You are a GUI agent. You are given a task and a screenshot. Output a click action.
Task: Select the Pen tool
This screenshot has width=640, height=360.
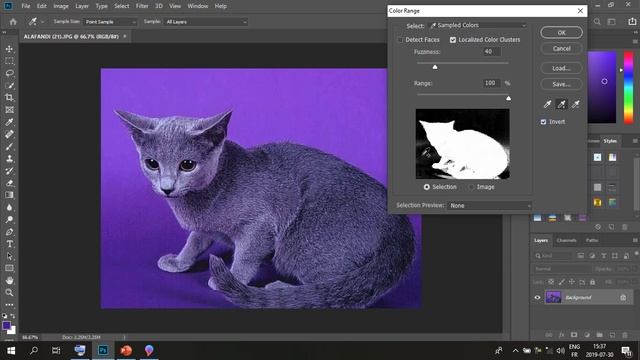click(x=9, y=232)
